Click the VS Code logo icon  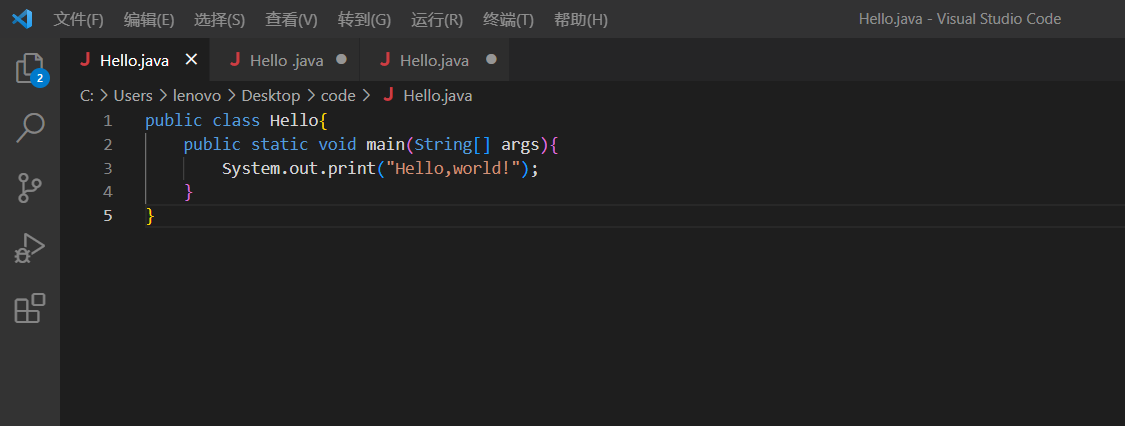click(22, 19)
